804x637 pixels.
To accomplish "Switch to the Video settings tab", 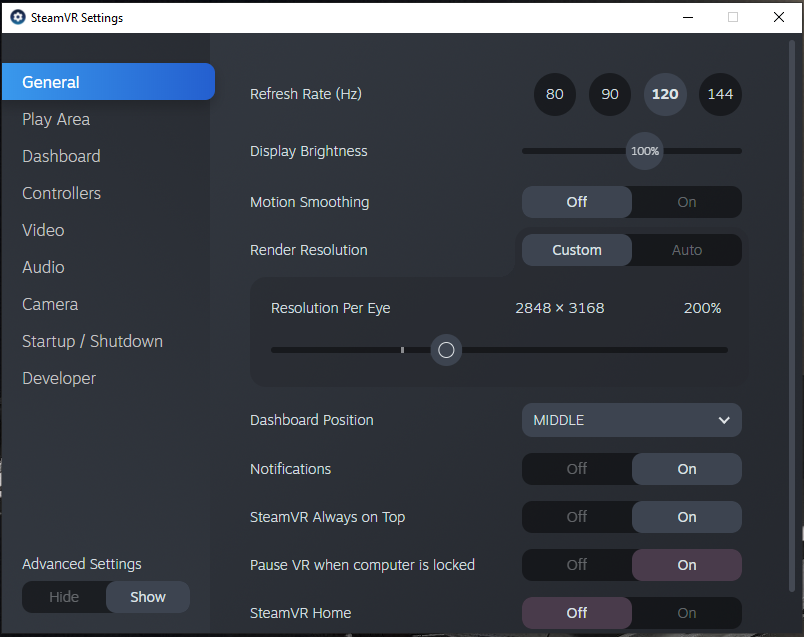I will coord(43,230).
